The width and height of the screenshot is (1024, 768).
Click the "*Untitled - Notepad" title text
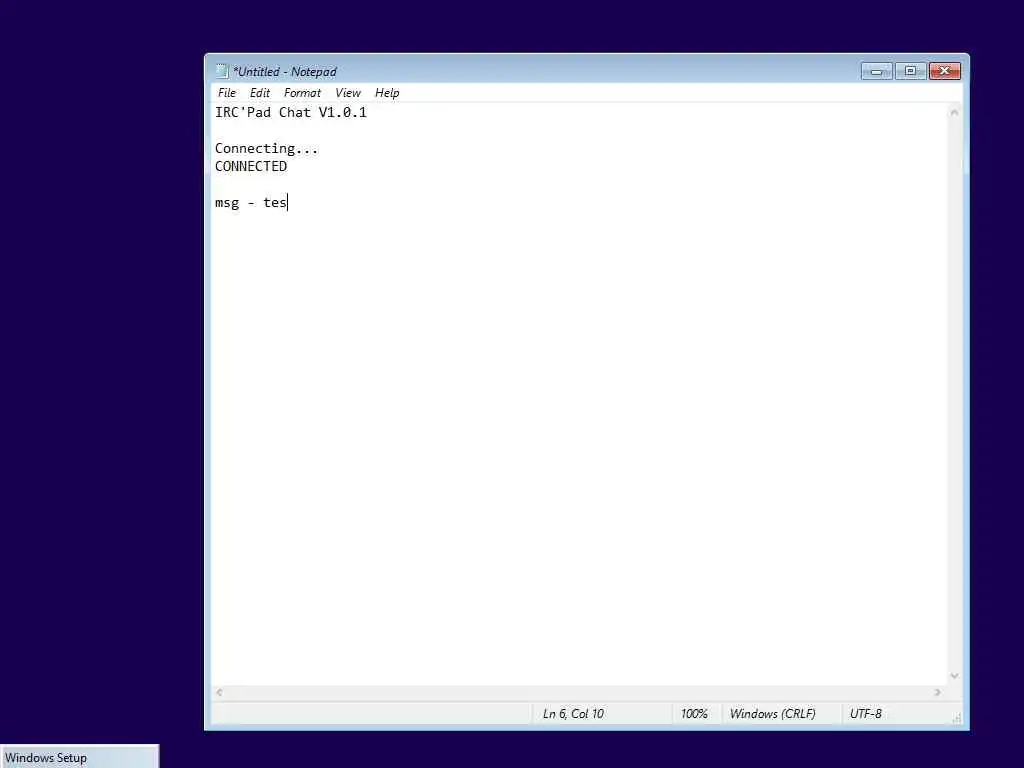pos(285,72)
